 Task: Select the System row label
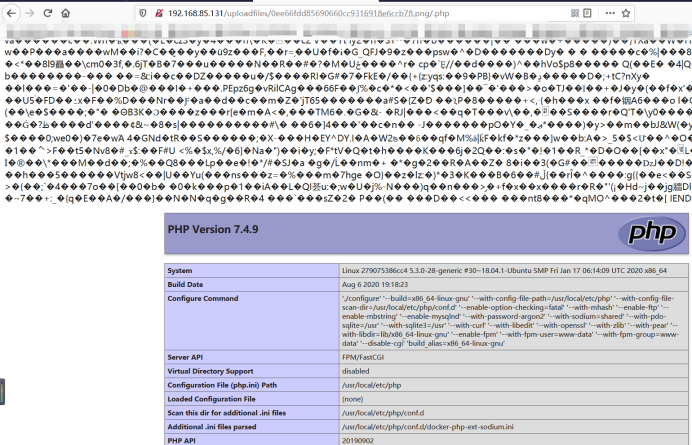point(180,271)
